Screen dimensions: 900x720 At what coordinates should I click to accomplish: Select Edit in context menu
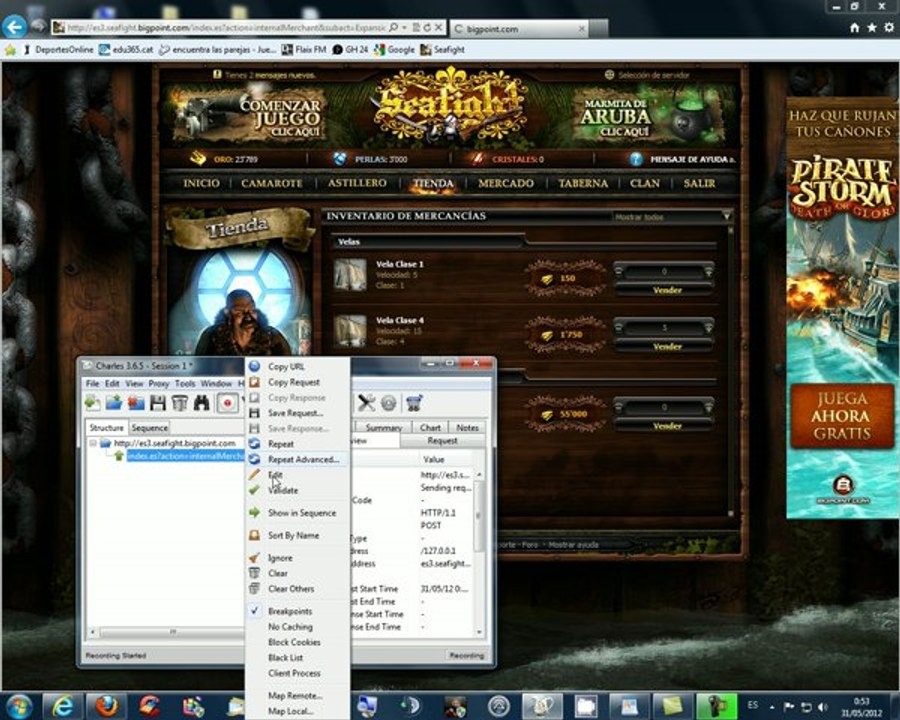click(276, 475)
